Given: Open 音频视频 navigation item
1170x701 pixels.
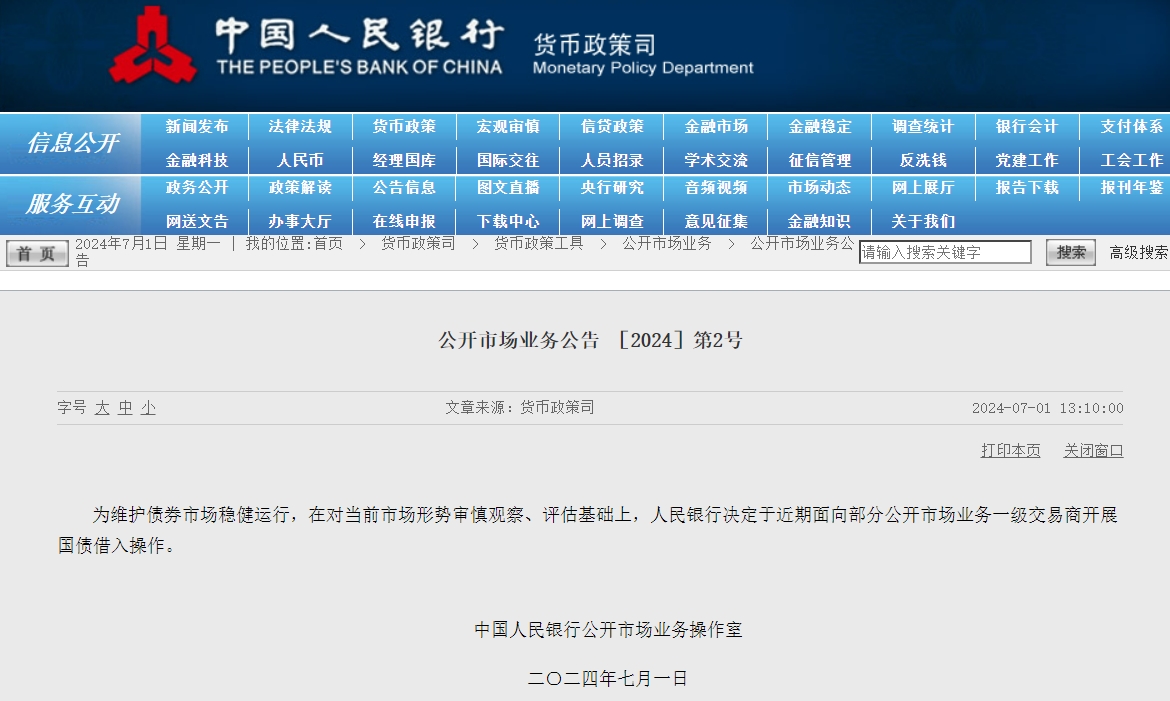Looking at the screenshot, I should [x=716, y=187].
